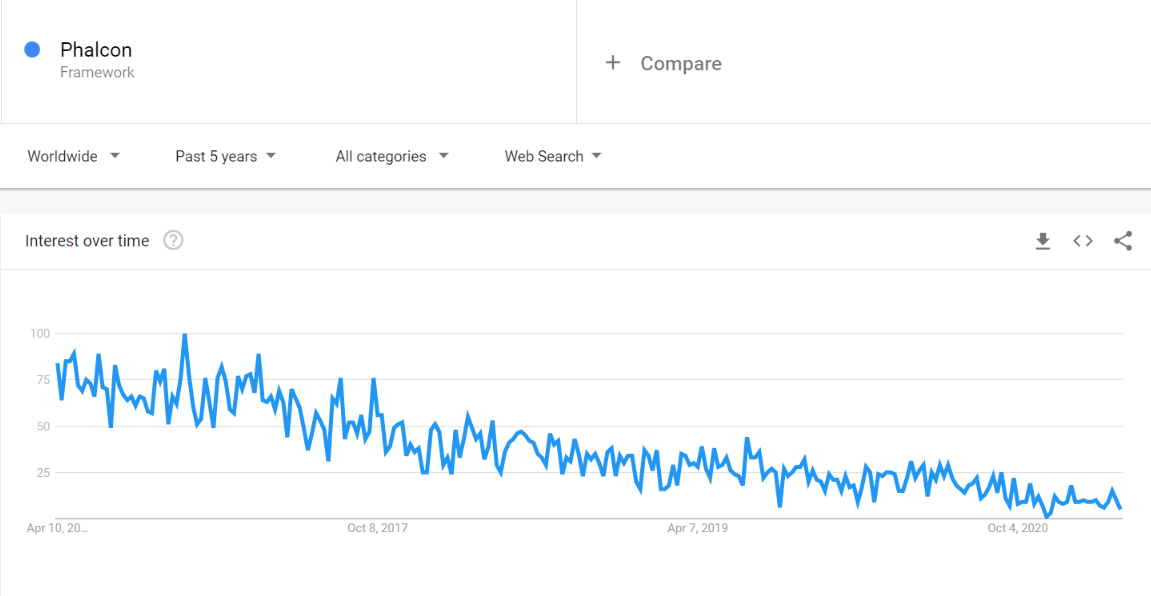Click the Apr 7, 2019 axis label
1151x596 pixels.
[696, 527]
